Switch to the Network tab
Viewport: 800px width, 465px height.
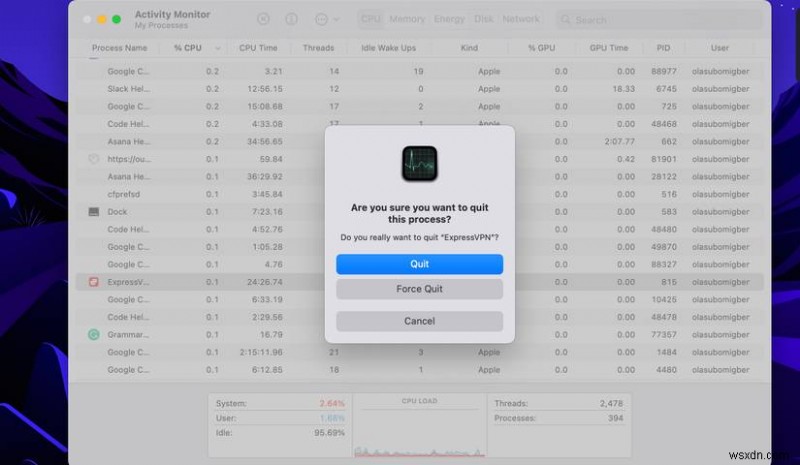520,19
